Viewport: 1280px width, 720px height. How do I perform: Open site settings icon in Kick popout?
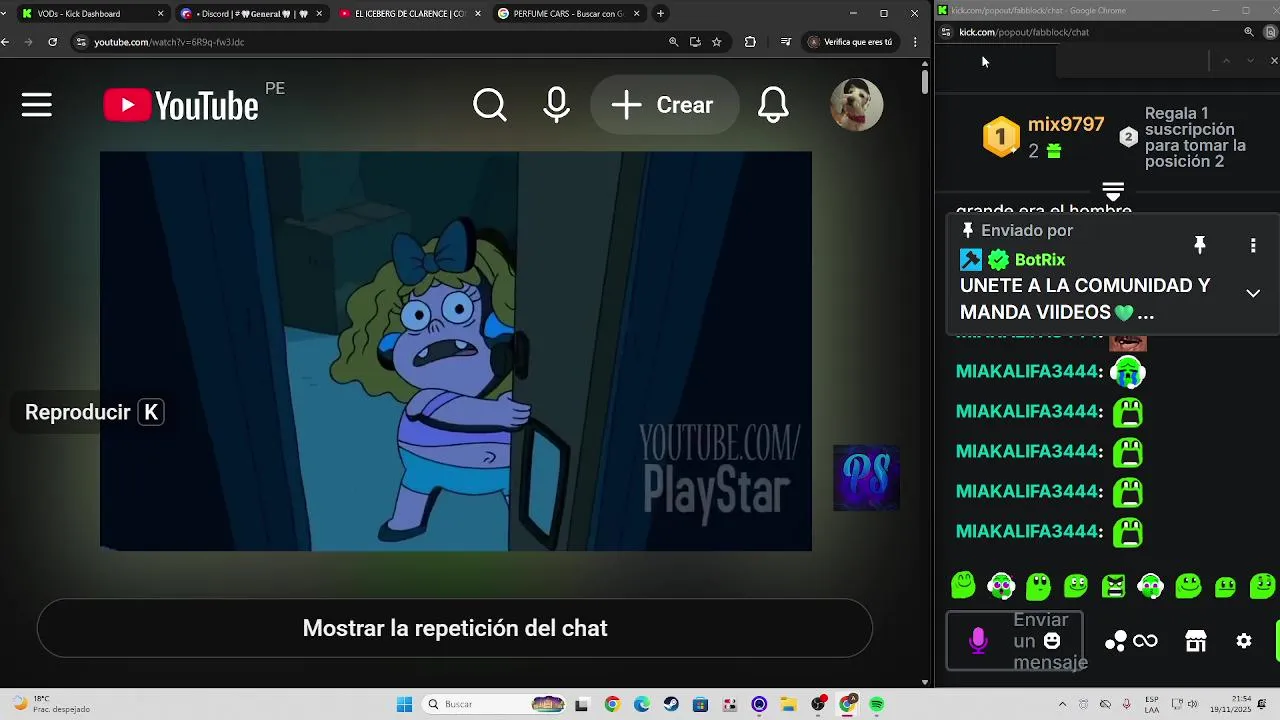[945, 32]
